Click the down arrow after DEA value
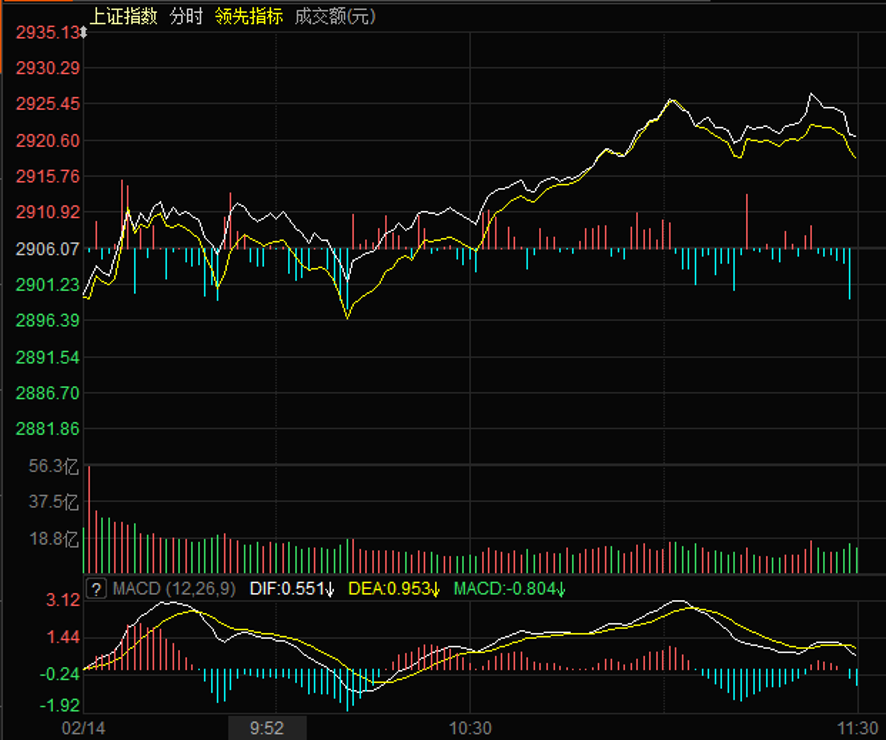 pyautogui.click(x=436, y=589)
